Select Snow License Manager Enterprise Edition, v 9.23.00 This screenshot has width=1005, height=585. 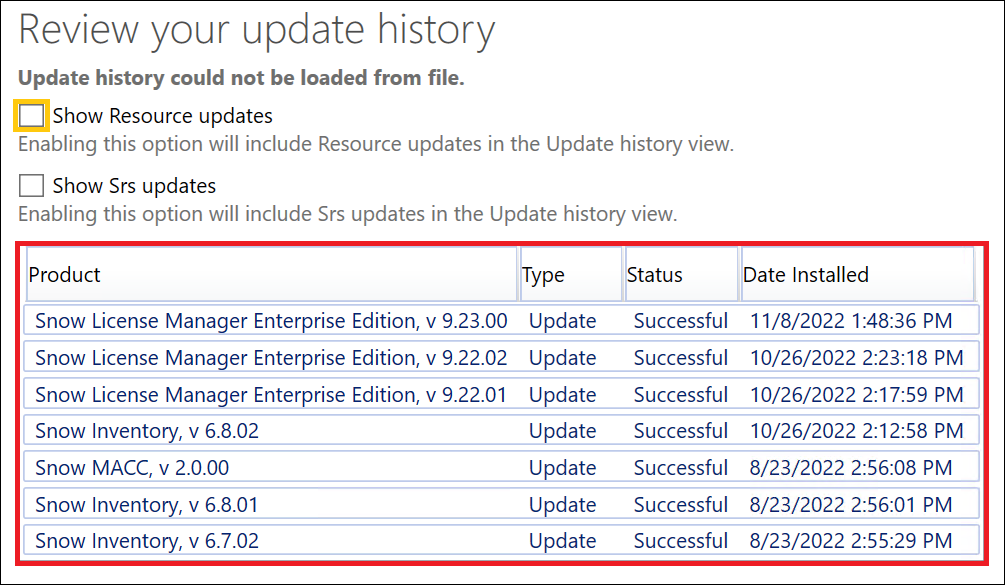501,320
